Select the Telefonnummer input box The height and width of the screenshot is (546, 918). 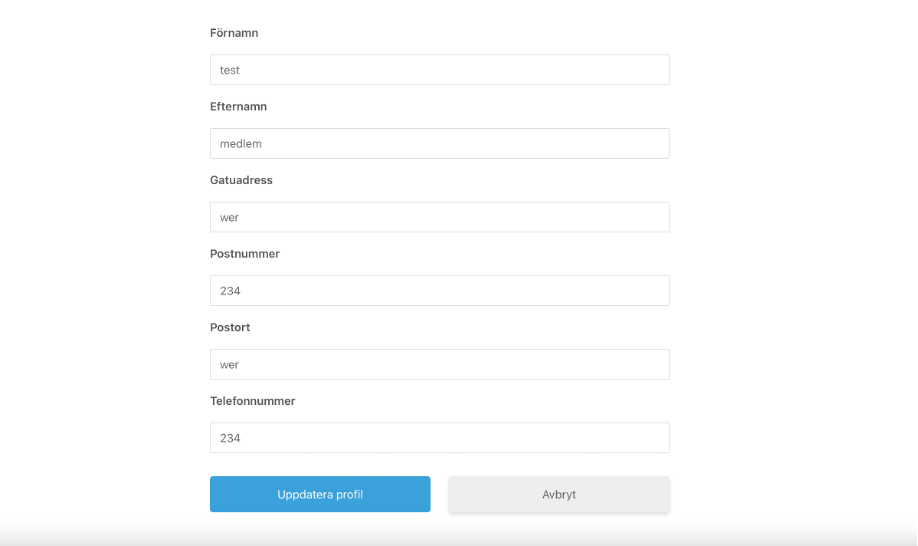coord(440,438)
